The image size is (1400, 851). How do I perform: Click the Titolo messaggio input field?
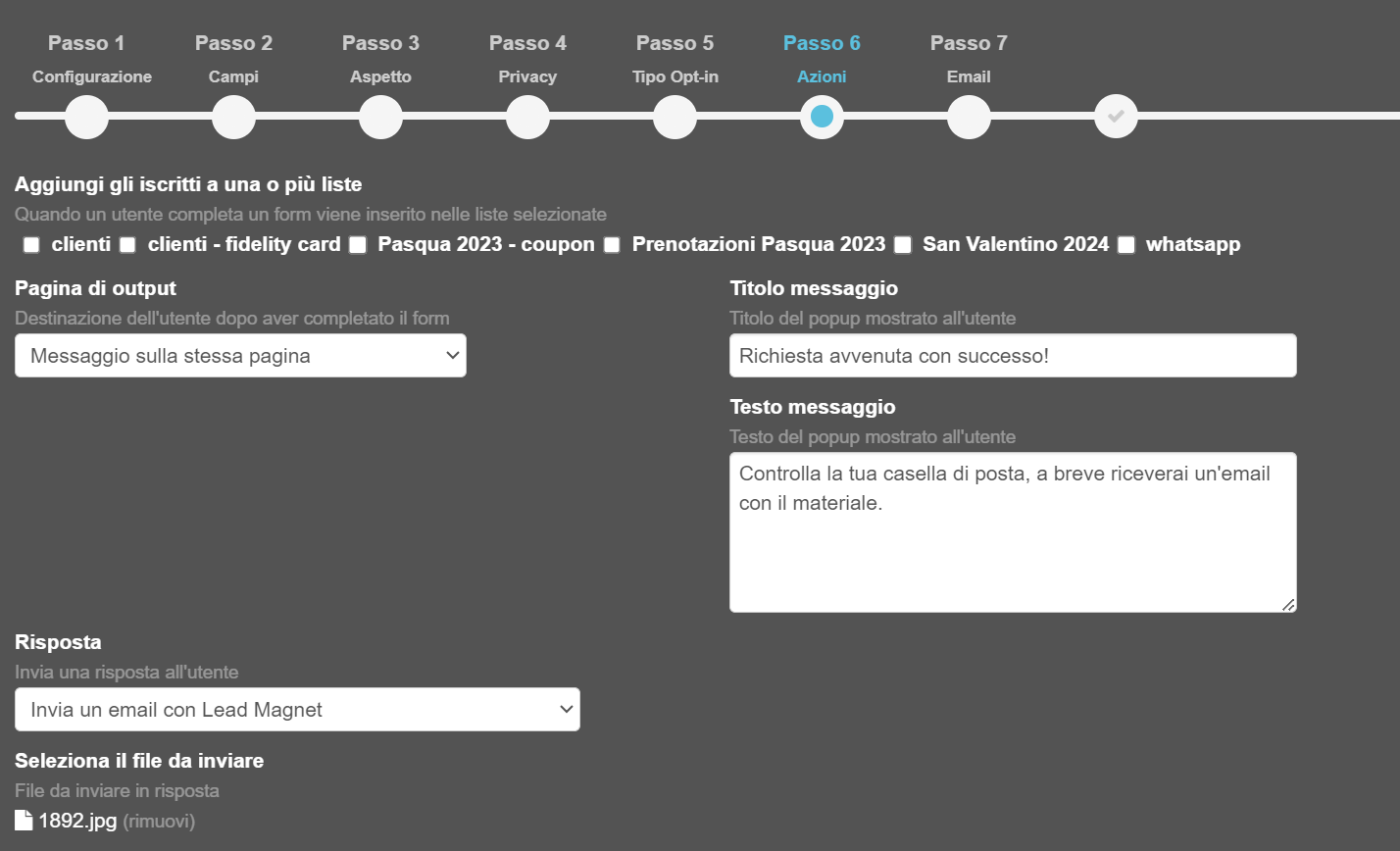pyautogui.click(x=1013, y=355)
